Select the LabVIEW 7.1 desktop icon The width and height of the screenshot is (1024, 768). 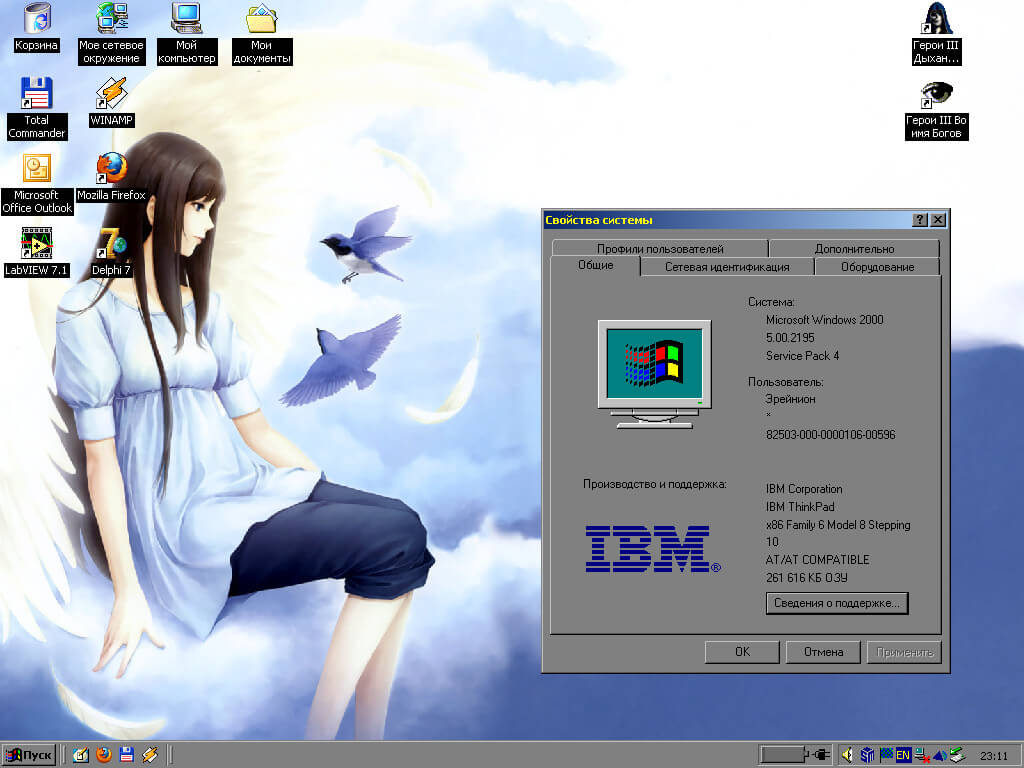pyautogui.click(x=36, y=244)
